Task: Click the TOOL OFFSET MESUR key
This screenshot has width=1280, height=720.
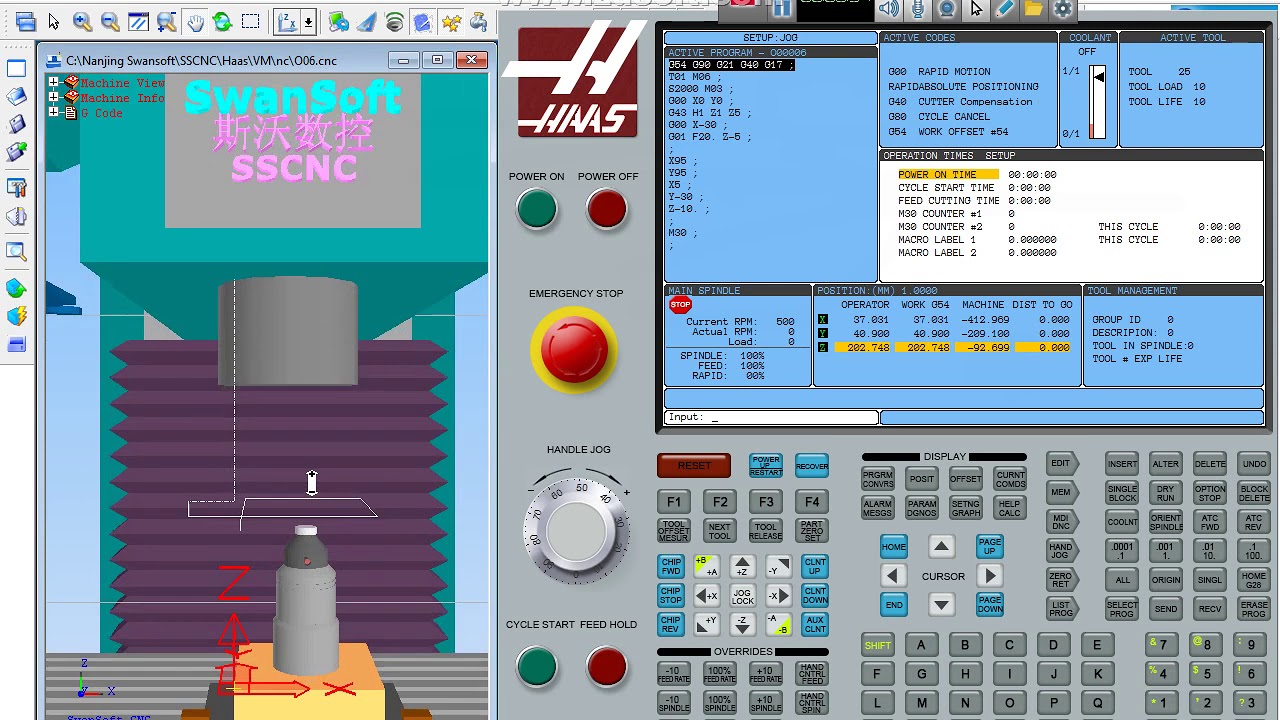Action: pos(674,531)
